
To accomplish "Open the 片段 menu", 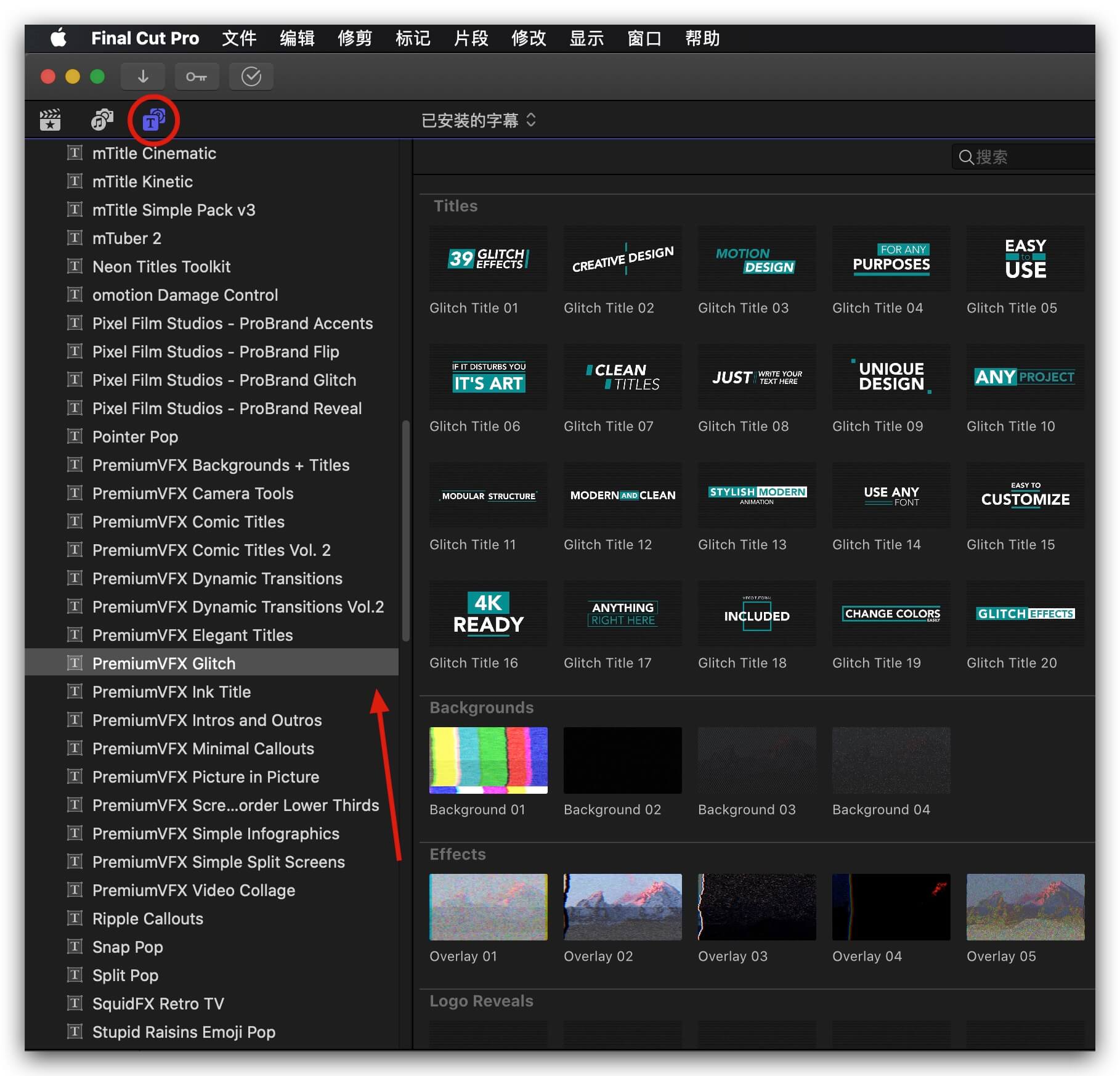I will [x=471, y=38].
